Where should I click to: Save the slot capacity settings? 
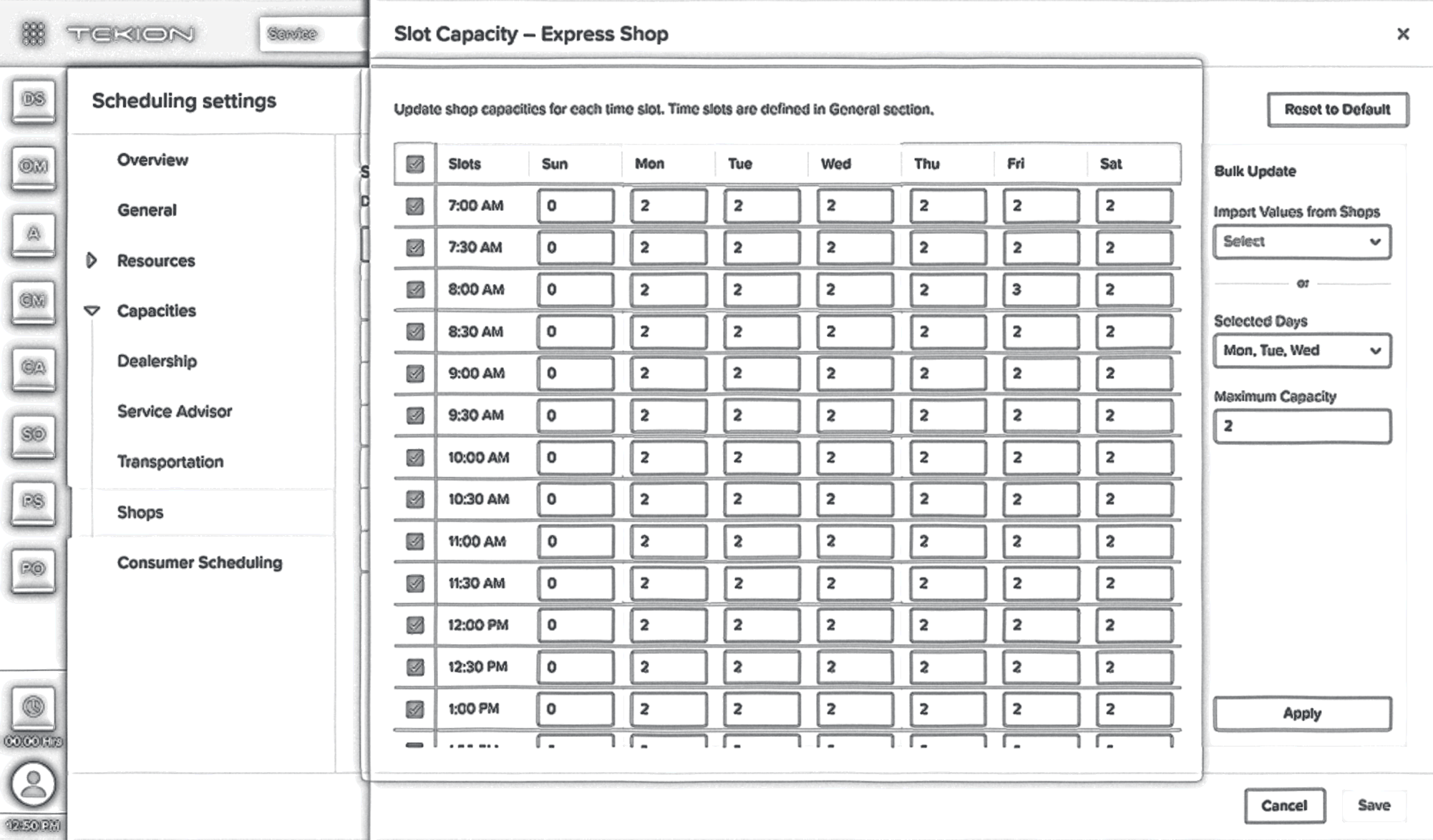(1374, 806)
